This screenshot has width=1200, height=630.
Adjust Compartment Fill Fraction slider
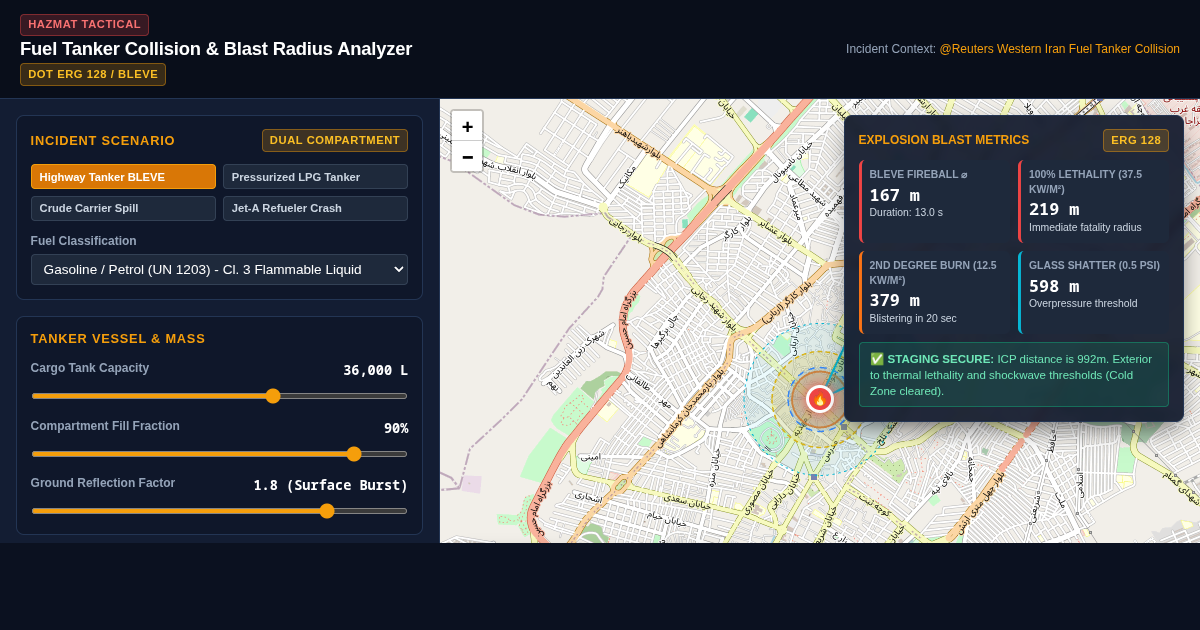(x=219, y=454)
